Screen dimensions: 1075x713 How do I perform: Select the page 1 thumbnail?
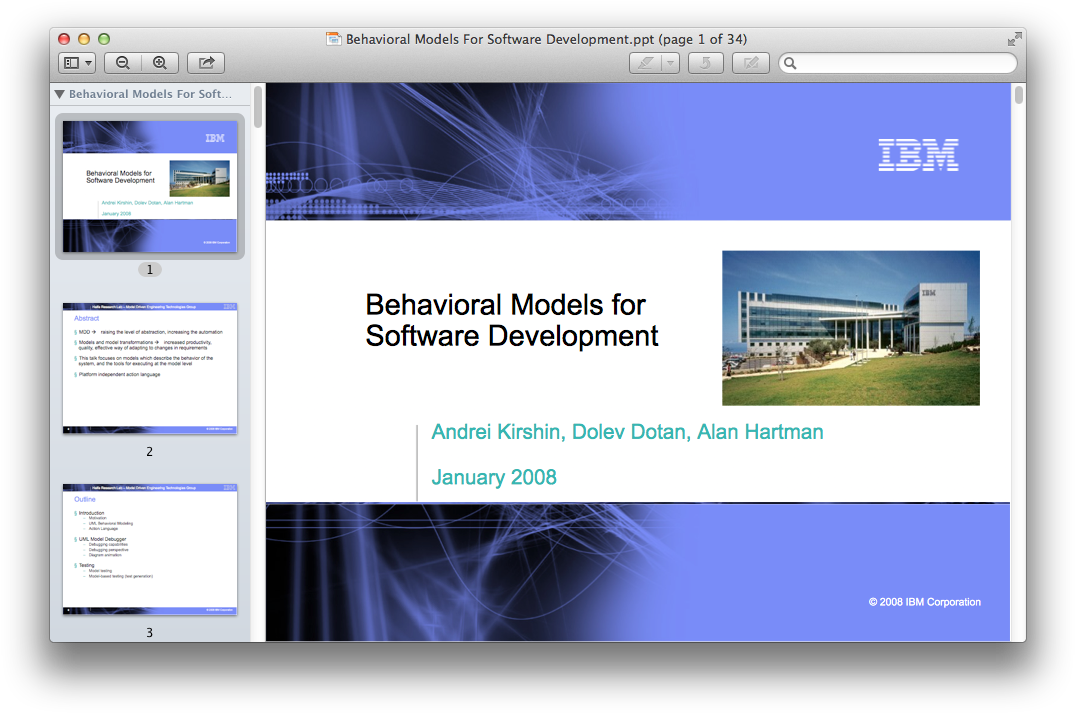pos(150,186)
